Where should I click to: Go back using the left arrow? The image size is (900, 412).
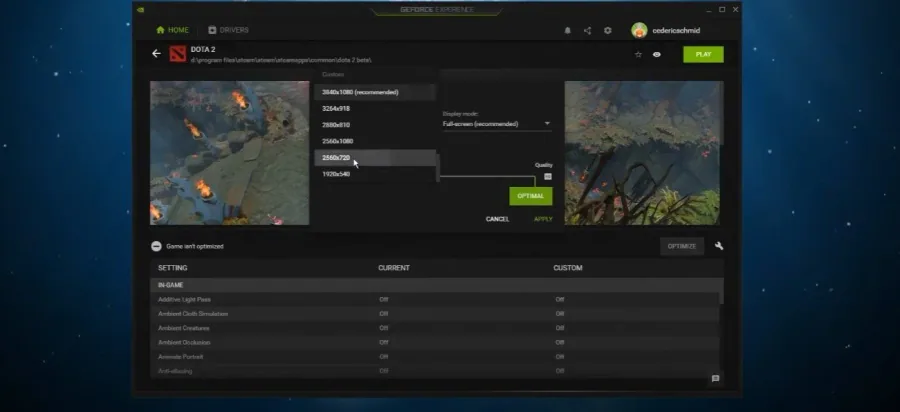(x=156, y=53)
